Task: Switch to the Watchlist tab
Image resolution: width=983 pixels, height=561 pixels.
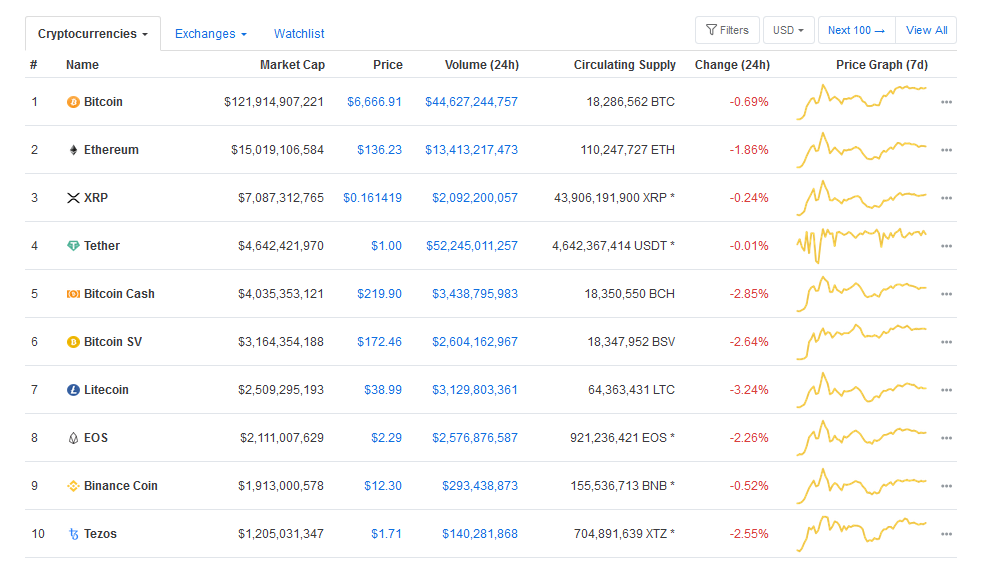Action: (299, 34)
